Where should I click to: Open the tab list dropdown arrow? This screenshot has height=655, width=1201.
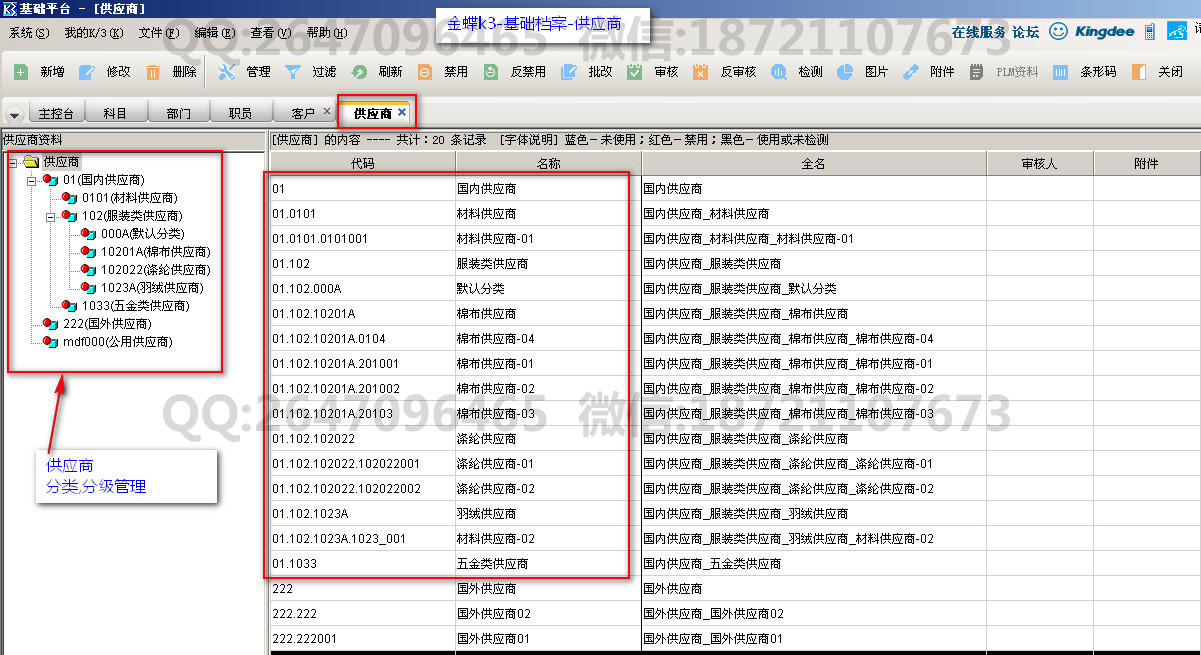[14, 115]
